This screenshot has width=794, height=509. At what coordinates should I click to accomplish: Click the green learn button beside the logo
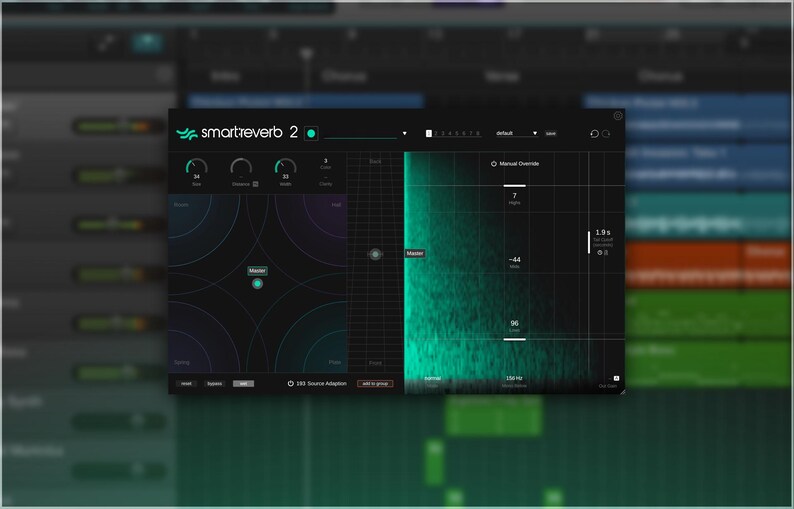[x=311, y=133]
